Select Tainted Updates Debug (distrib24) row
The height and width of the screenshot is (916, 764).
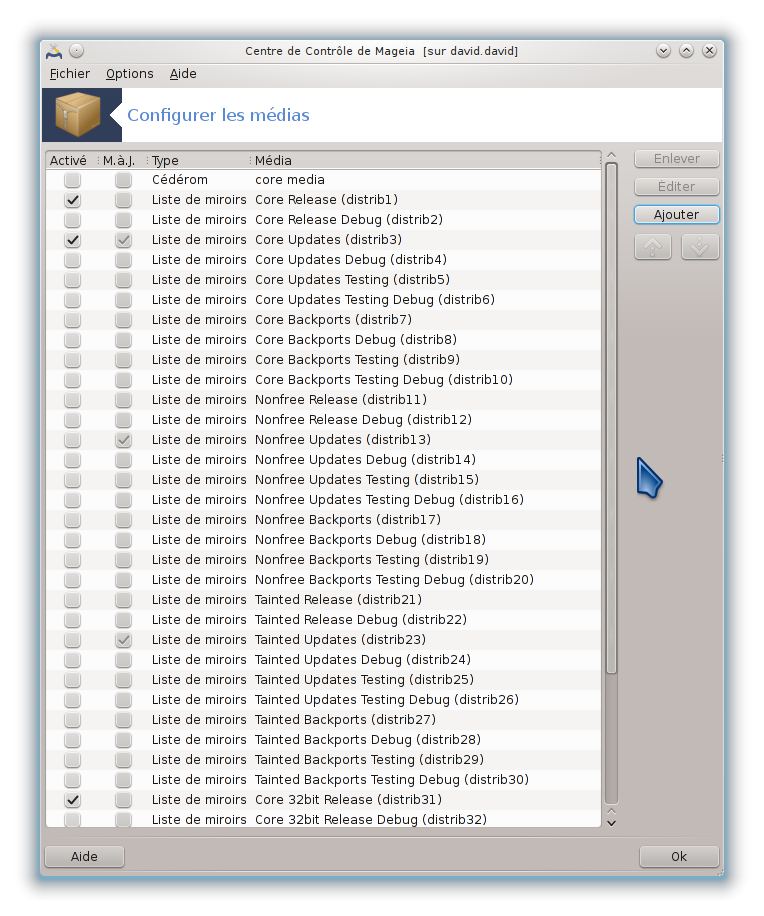(x=324, y=660)
